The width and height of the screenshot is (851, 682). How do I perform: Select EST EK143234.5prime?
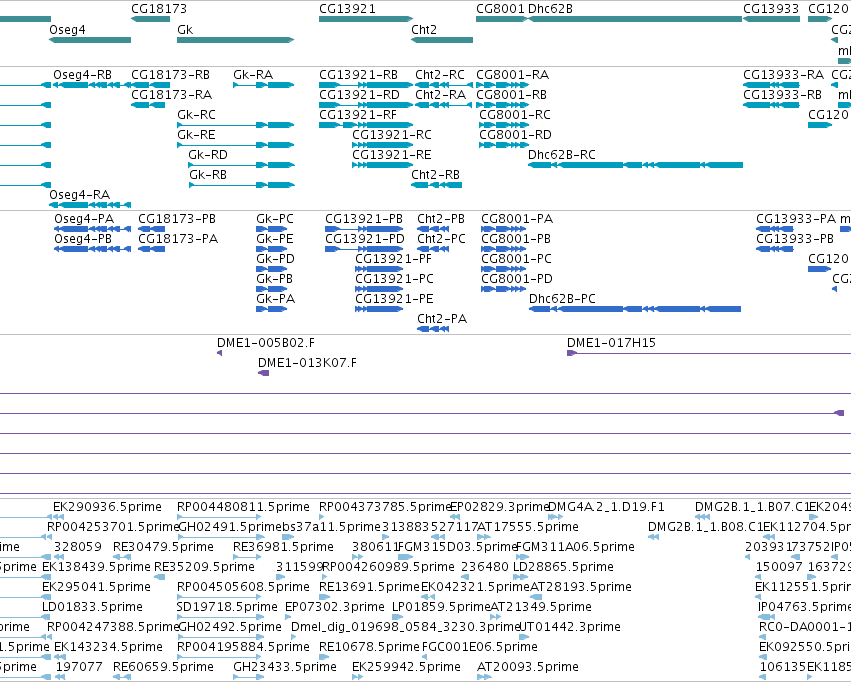click(109, 647)
